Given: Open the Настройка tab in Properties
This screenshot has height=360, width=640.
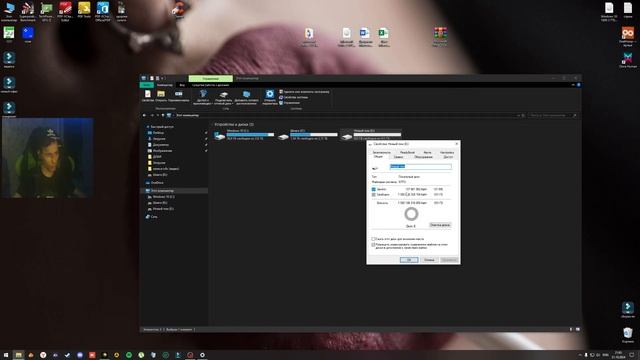Looking at the screenshot, I should (x=447, y=152).
